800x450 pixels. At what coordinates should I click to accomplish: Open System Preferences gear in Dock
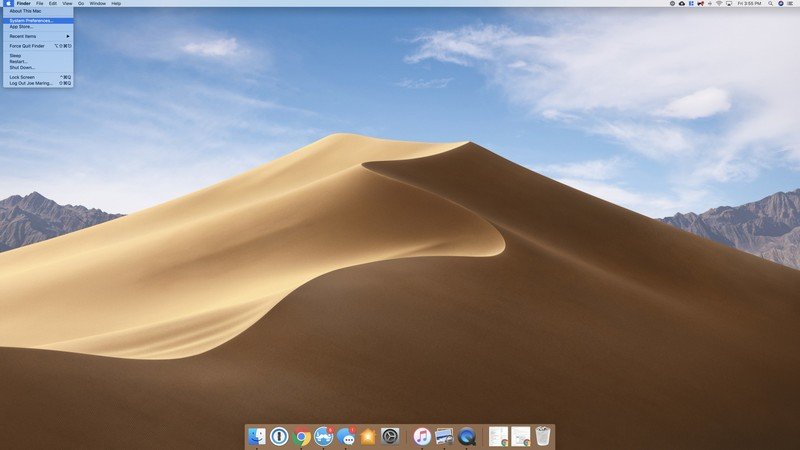point(390,437)
